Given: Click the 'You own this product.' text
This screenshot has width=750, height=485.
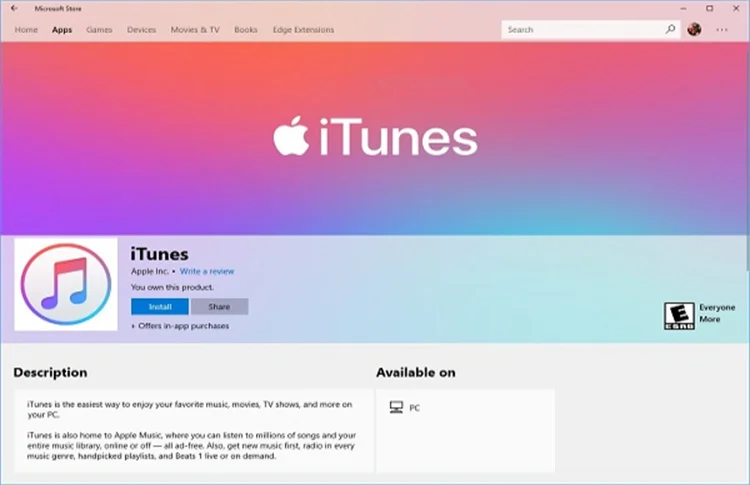Looking at the screenshot, I should pyautogui.click(x=172, y=287).
